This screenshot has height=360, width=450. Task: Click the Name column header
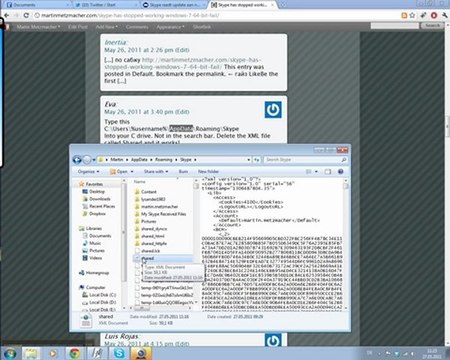click(x=140, y=182)
